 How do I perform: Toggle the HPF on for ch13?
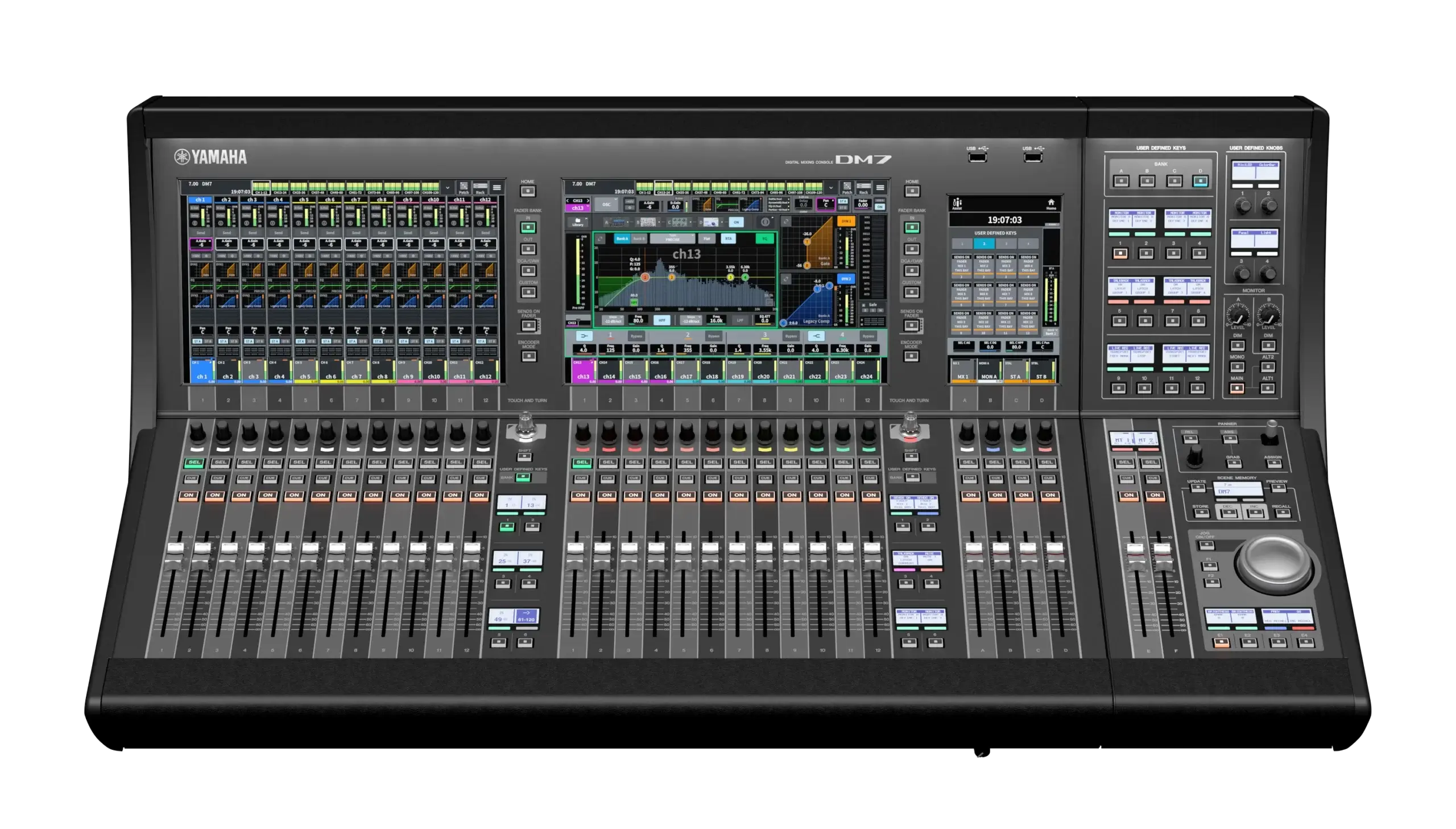(x=662, y=320)
